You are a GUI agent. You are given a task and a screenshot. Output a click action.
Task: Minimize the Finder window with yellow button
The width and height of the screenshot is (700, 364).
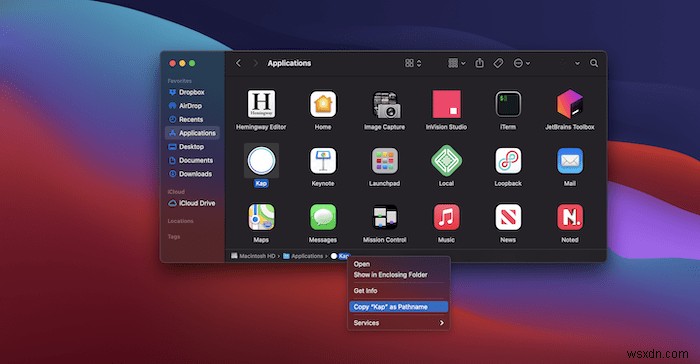(182, 63)
